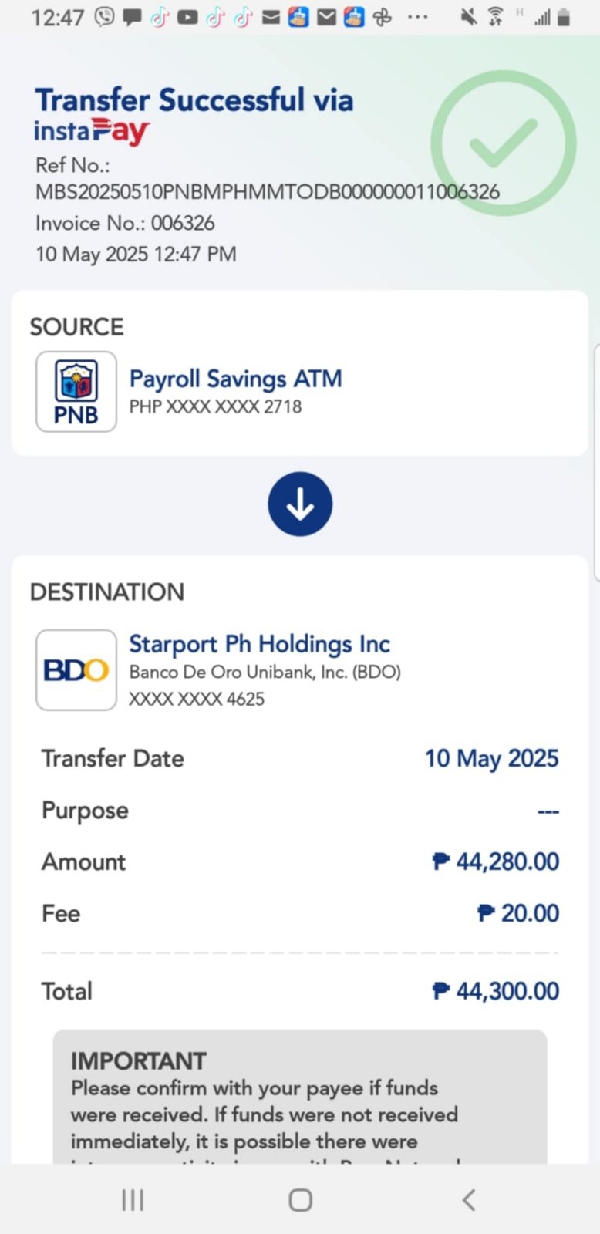This screenshot has width=600, height=1234.
Task: Tap the green success checkmark icon
Action: point(503,142)
